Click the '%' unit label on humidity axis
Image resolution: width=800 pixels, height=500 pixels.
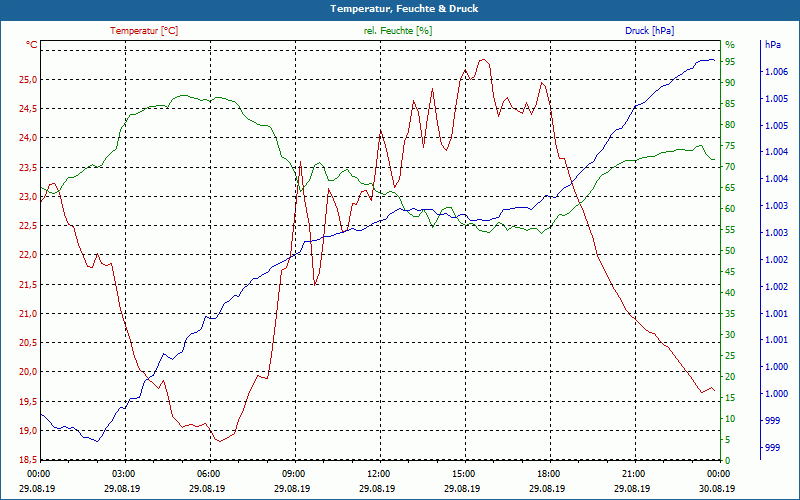(730, 45)
